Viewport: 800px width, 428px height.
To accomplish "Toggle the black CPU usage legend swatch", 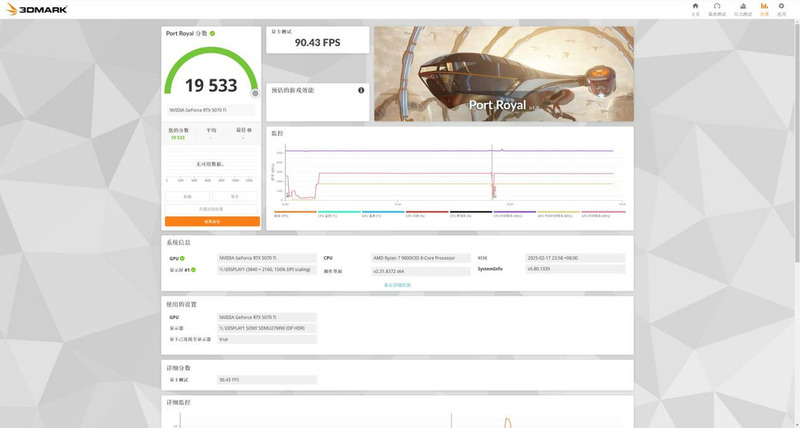I will (x=471, y=212).
